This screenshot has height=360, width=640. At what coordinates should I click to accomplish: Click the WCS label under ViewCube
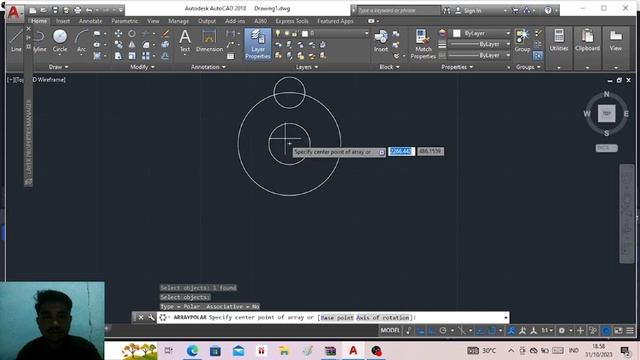pos(606,148)
